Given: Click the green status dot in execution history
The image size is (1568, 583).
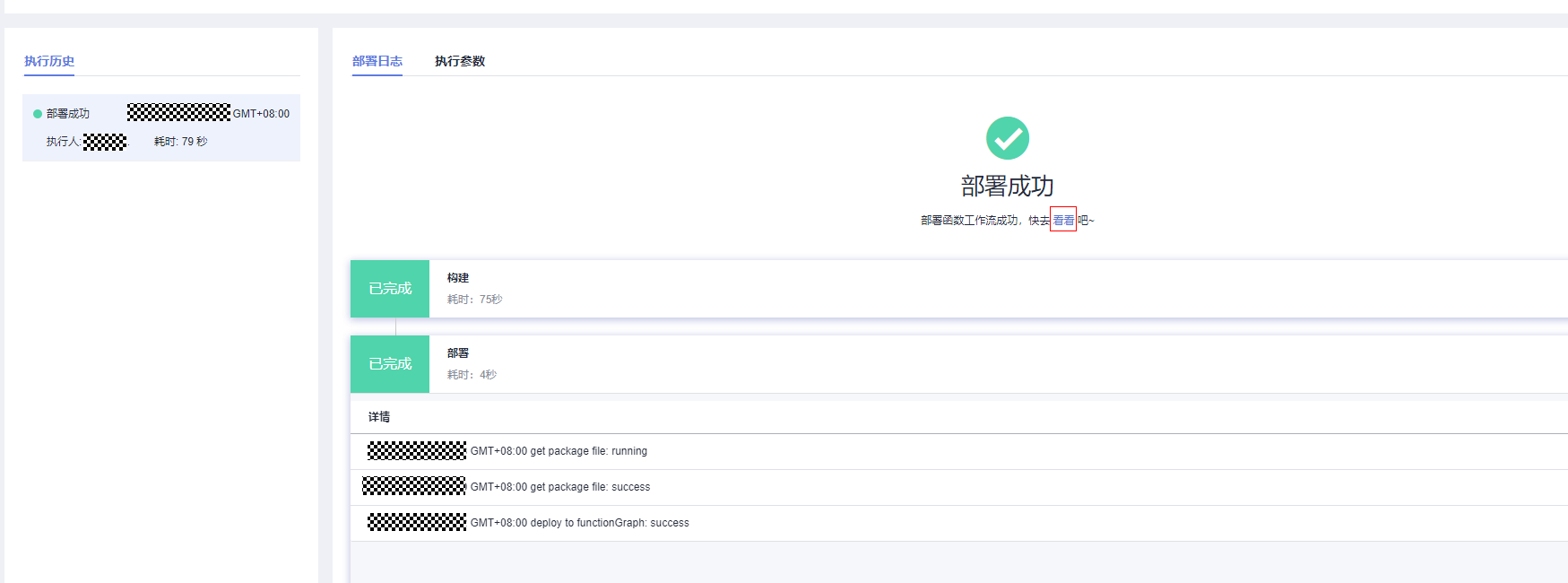Looking at the screenshot, I should pyautogui.click(x=38, y=114).
